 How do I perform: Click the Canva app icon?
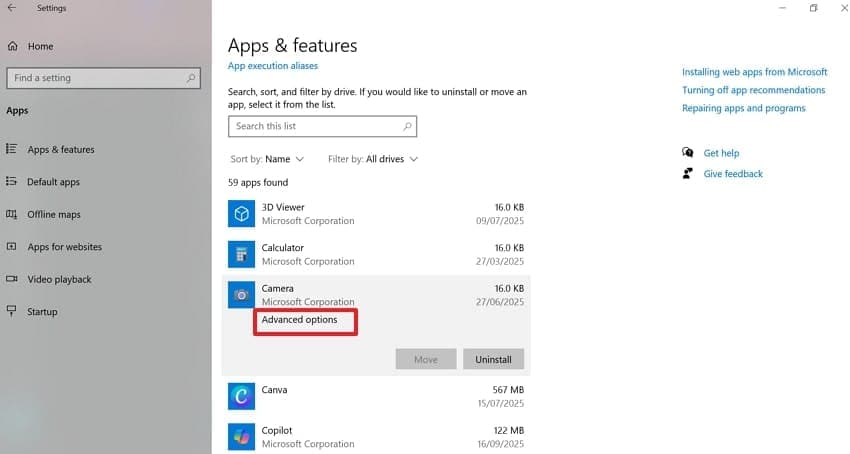[x=241, y=396]
